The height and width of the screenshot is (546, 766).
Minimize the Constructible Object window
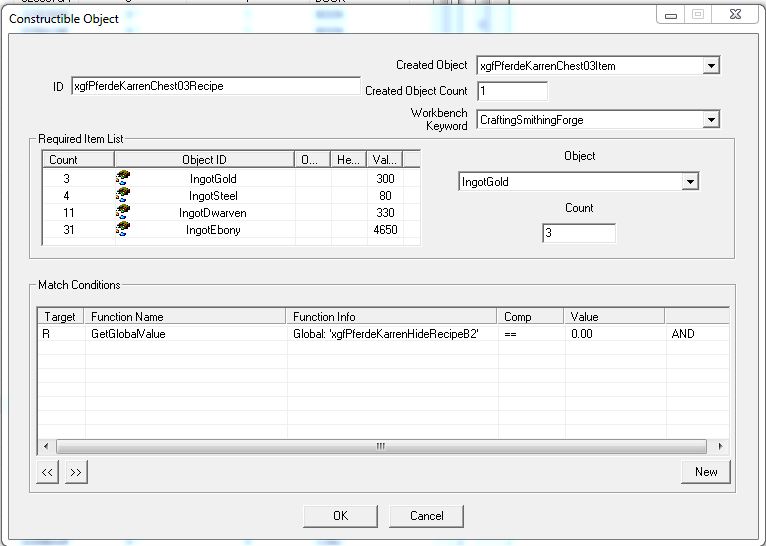671,15
